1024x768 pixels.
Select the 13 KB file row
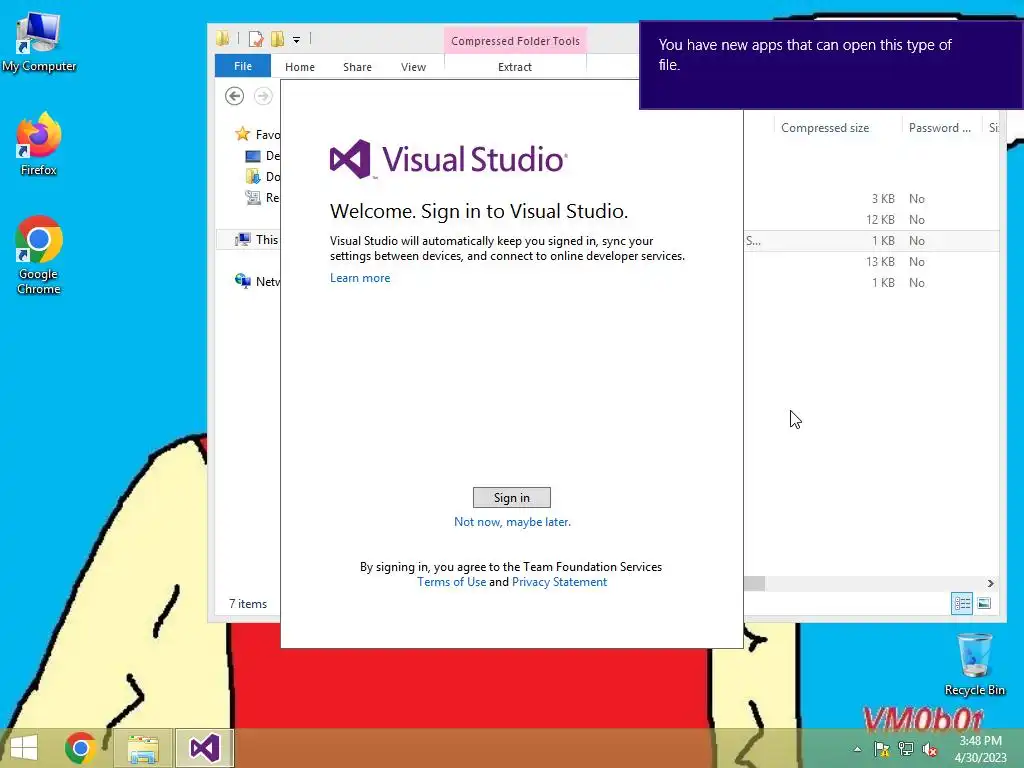tap(871, 261)
